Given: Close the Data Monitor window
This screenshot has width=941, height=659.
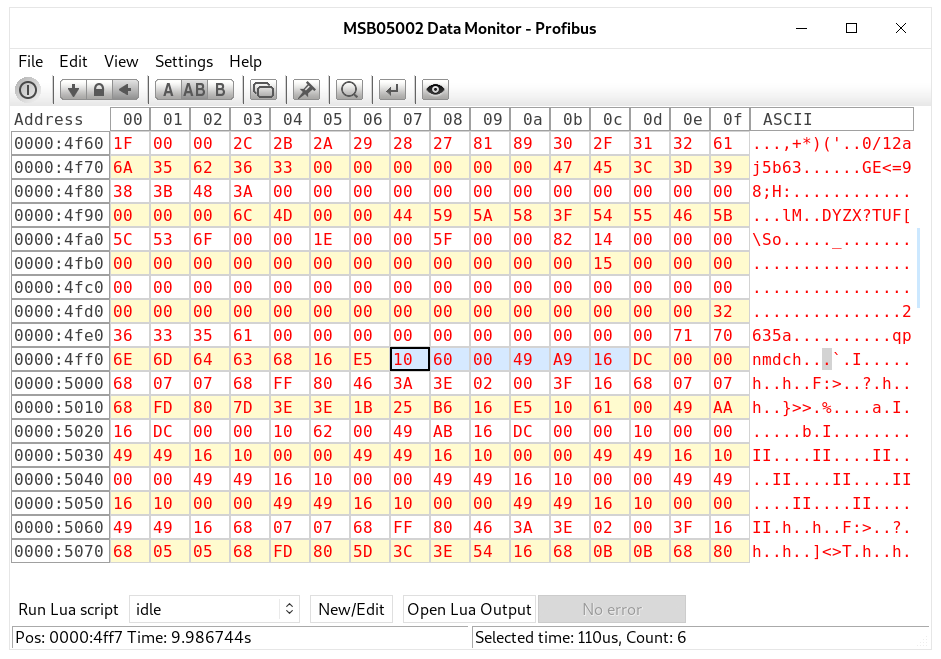Looking at the screenshot, I should (x=901, y=28).
